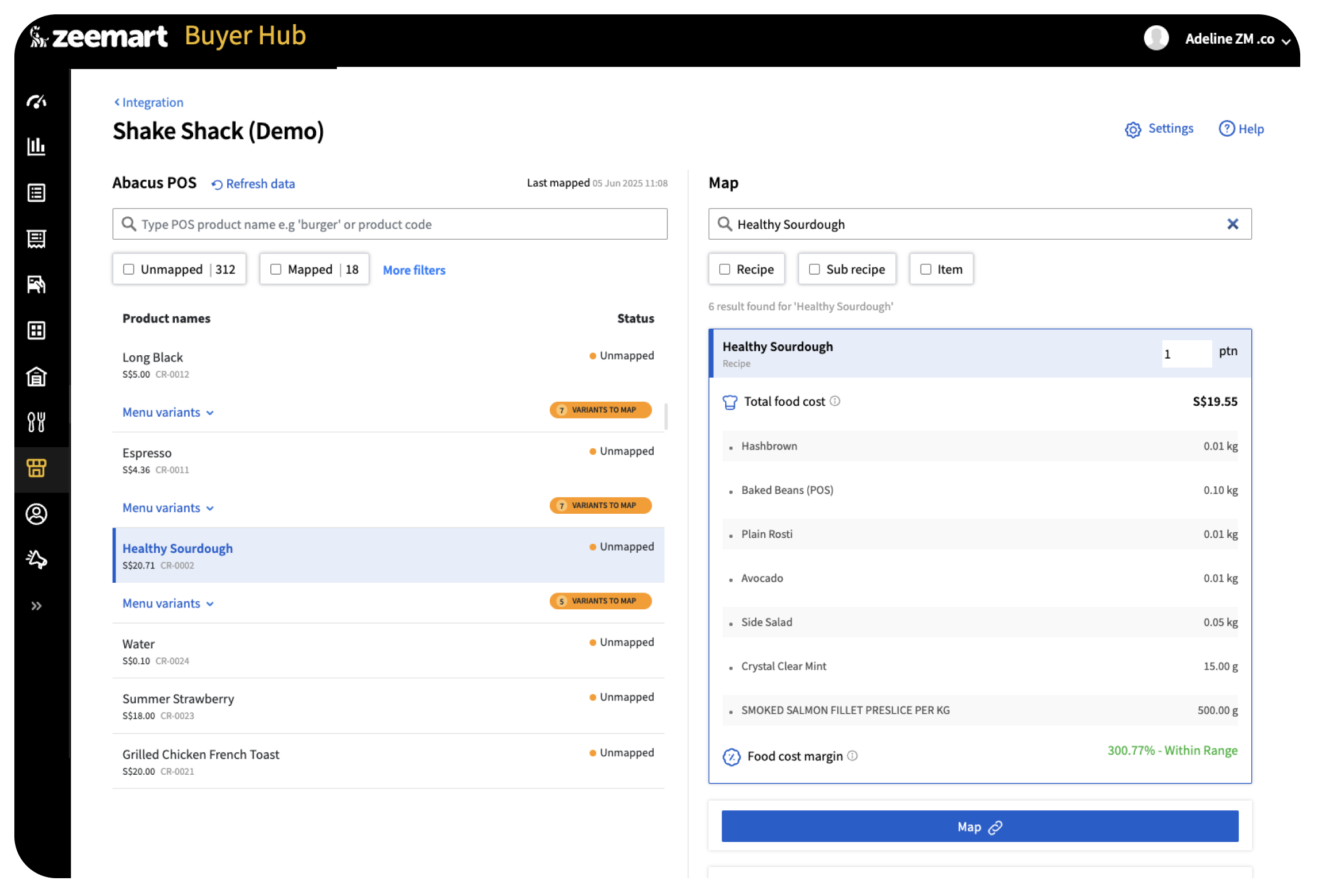Click Refresh data link
1318x896 pixels.
click(x=253, y=184)
